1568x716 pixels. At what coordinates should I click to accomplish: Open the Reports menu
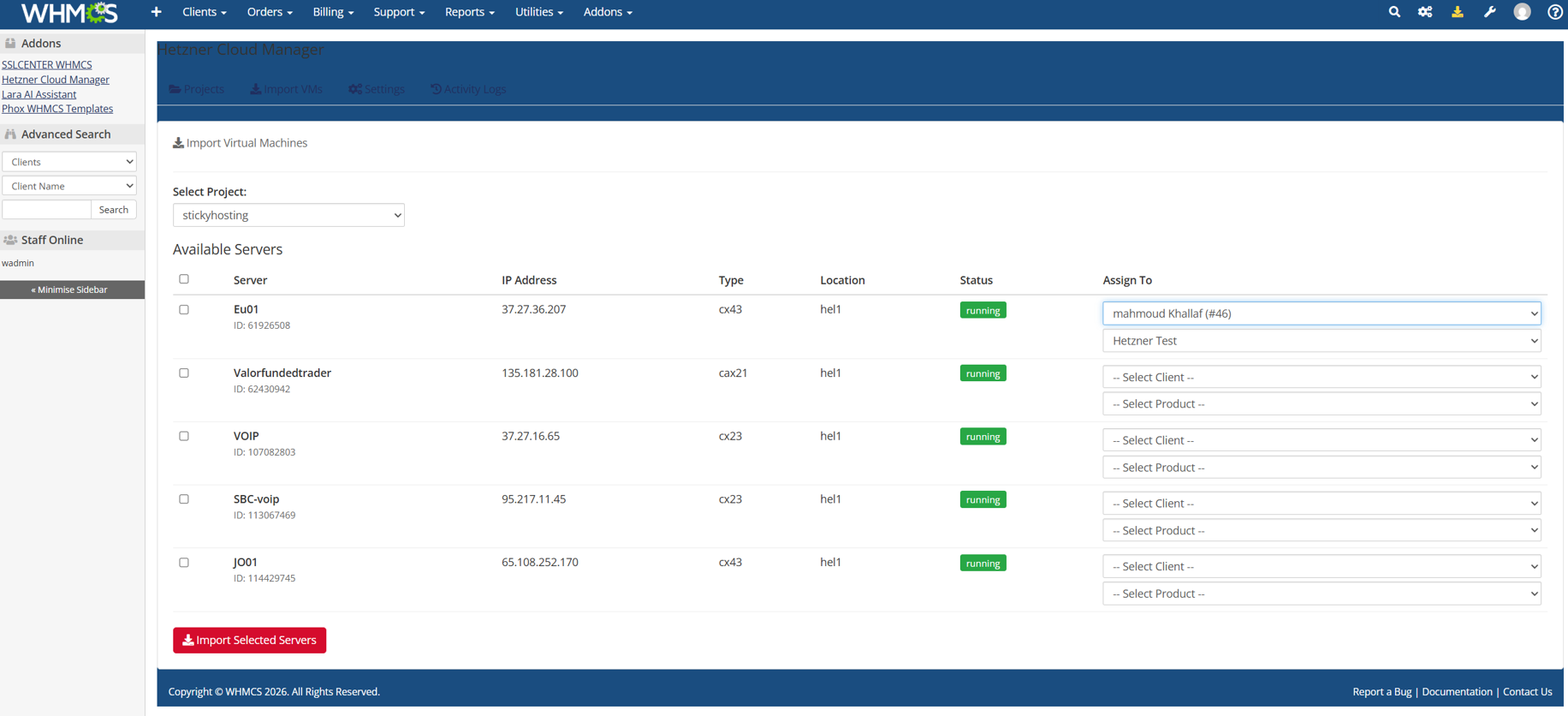(x=470, y=12)
